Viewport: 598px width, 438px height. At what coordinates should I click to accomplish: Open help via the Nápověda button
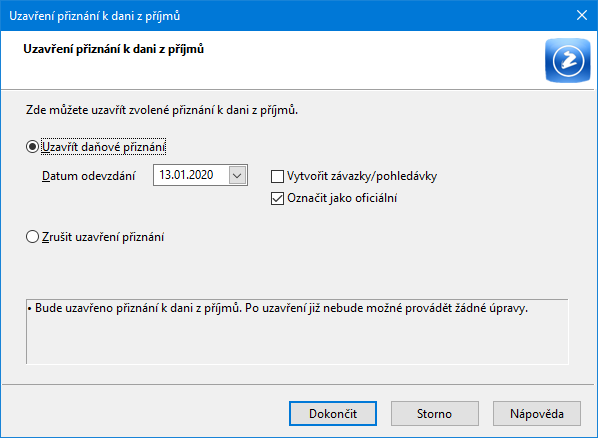537,414
